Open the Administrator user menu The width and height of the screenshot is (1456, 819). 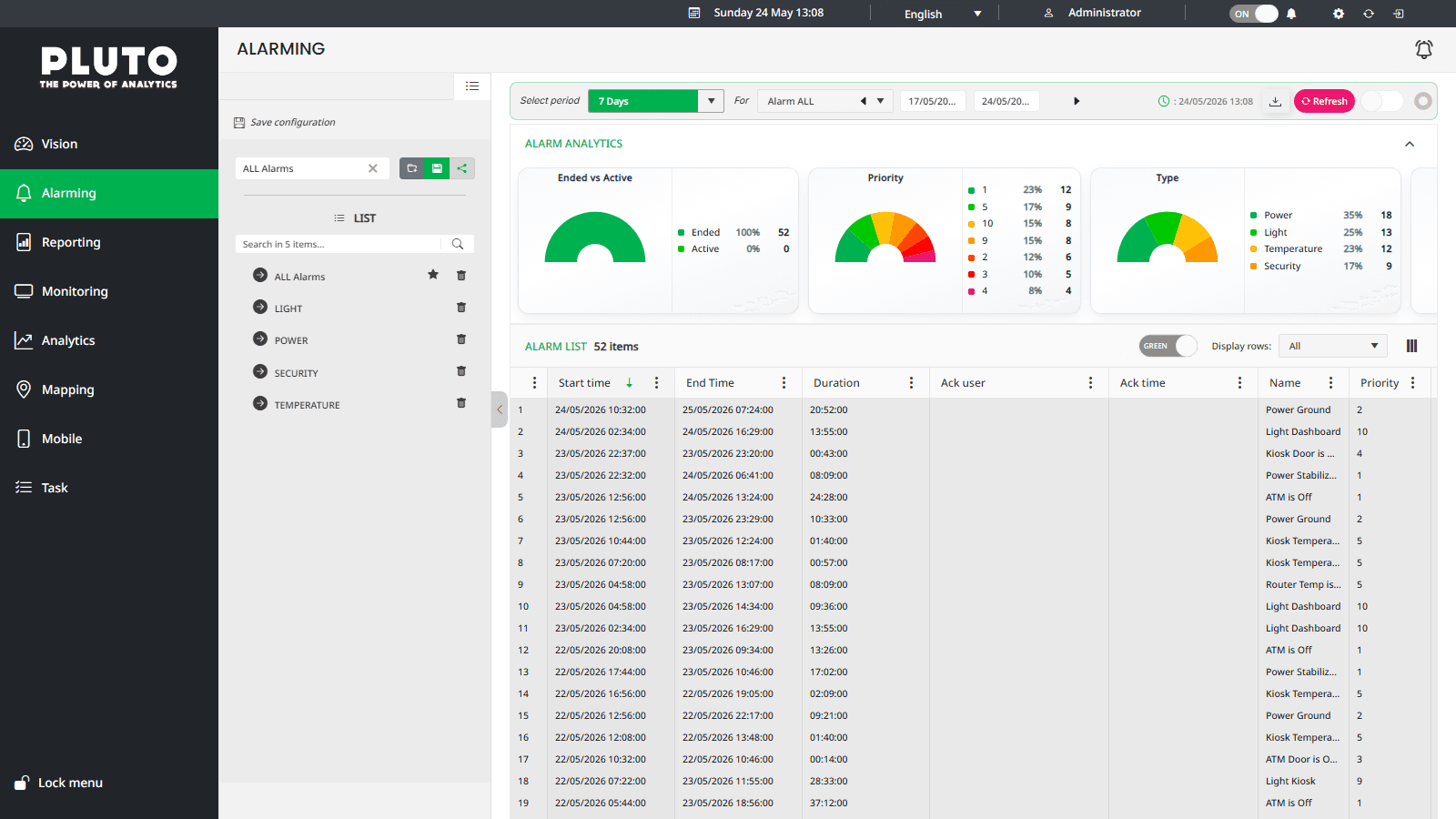point(1092,13)
